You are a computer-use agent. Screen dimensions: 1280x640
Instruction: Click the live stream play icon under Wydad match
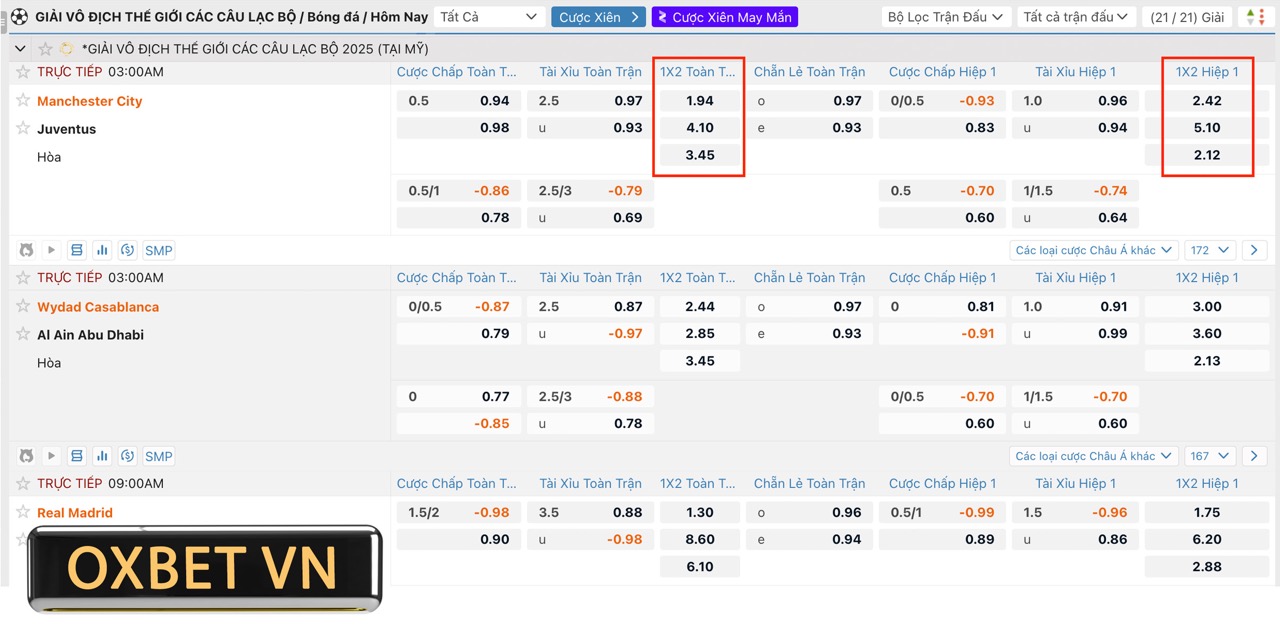pos(51,456)
